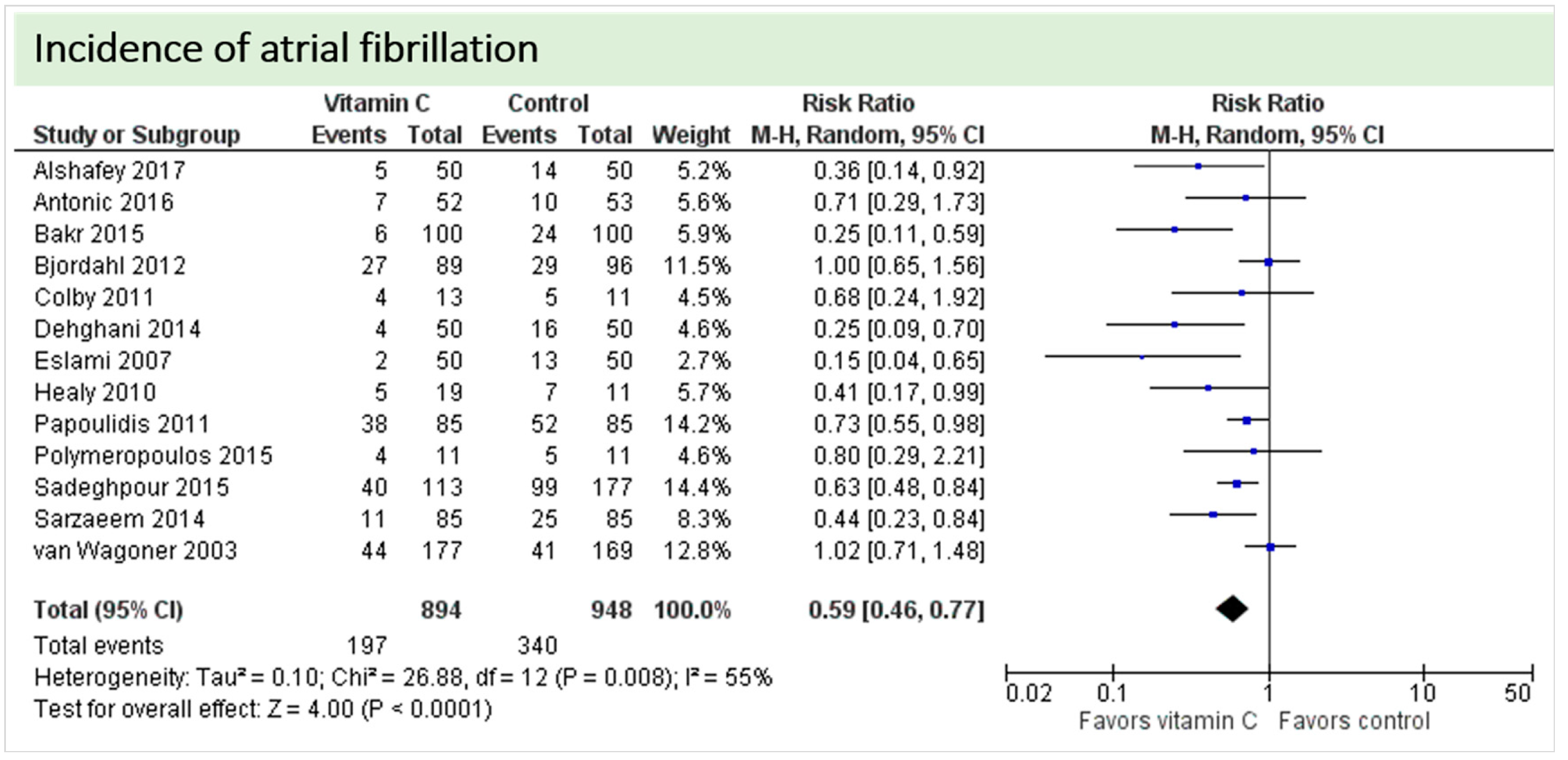
Task: Click the Favors control axis label
Action: click(x=1354, y=721)
